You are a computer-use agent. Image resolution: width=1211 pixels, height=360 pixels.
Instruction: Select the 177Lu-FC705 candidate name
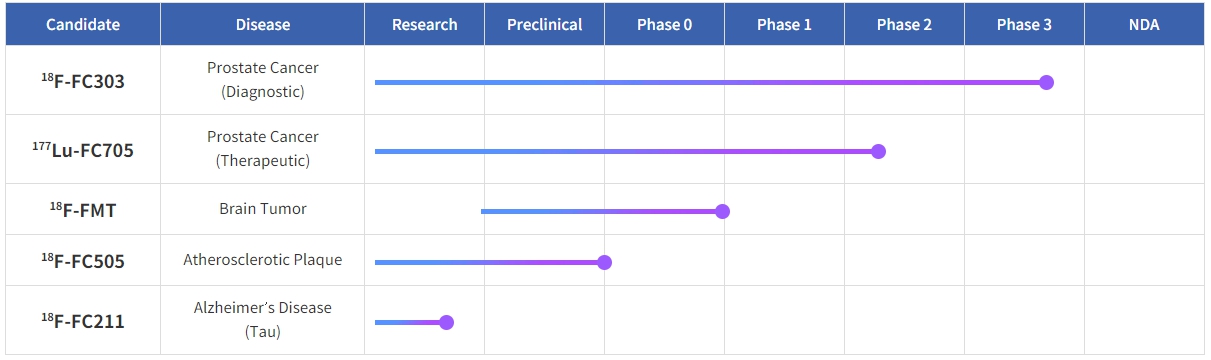(x=83, y=150)
